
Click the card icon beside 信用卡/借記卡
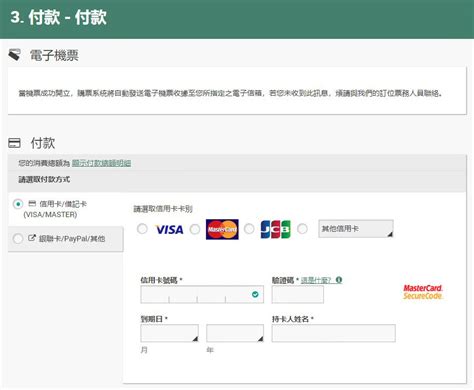32,203
